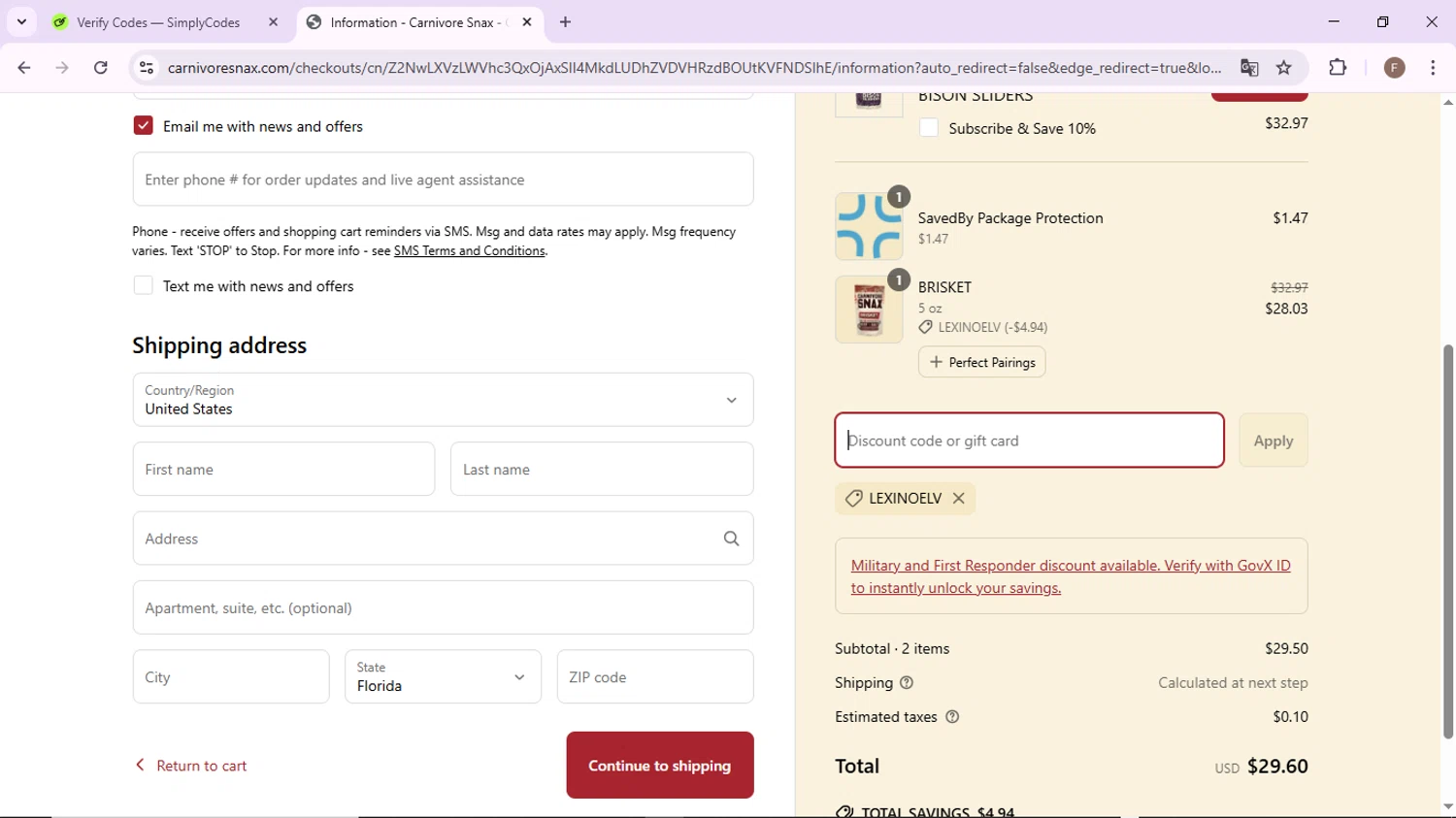Expand the Country/Region dropdown
This screenshot has width=1456, height=818.
[x=443, y=400]
